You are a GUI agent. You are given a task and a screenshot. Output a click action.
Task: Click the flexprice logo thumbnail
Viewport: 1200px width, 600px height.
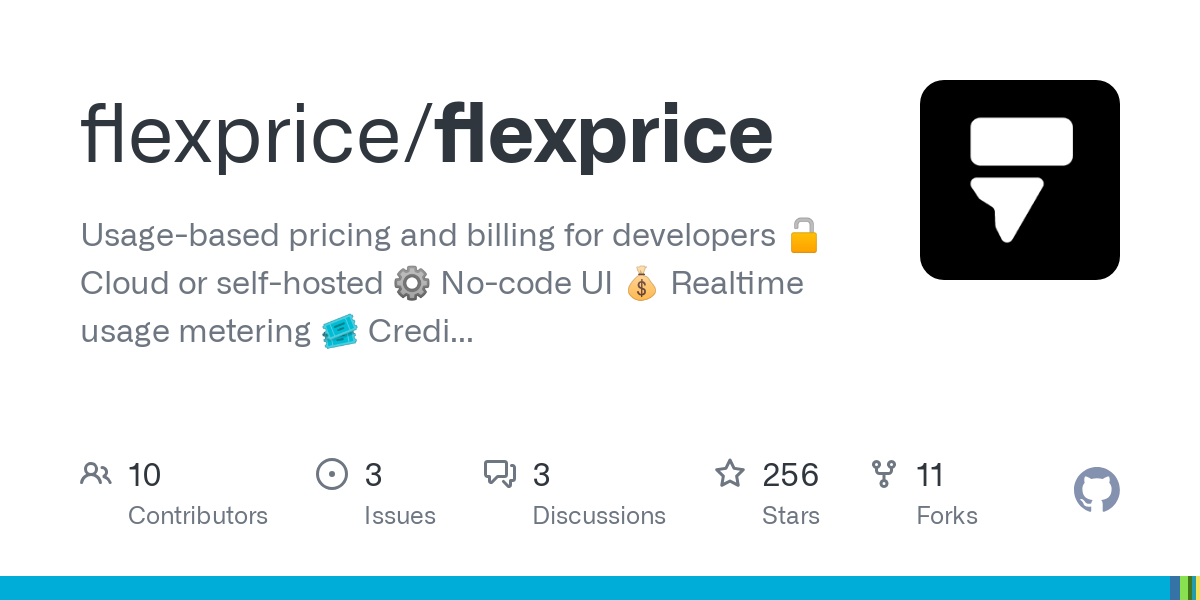tap(1020, 180)
